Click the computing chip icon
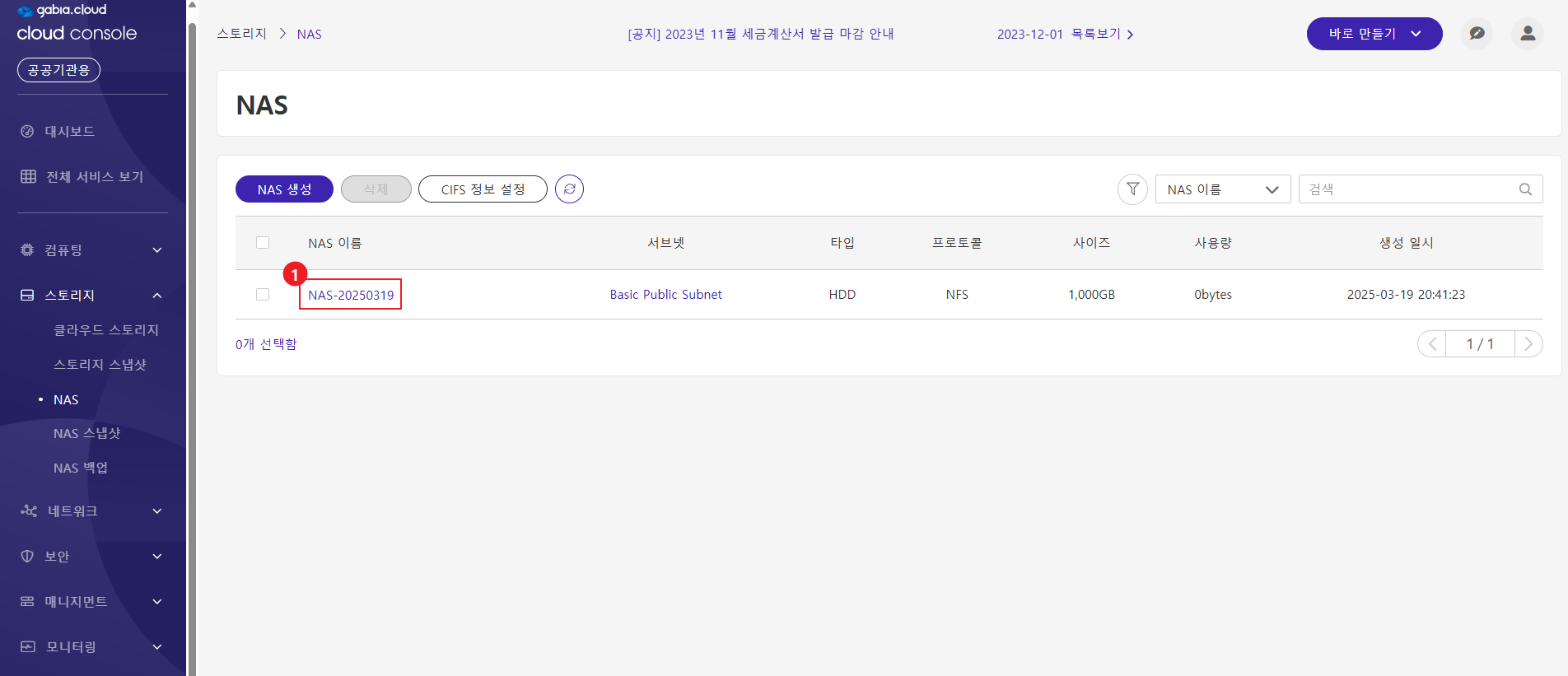The height and width of the screenshot is (676, 1568). tap(27, 249)
